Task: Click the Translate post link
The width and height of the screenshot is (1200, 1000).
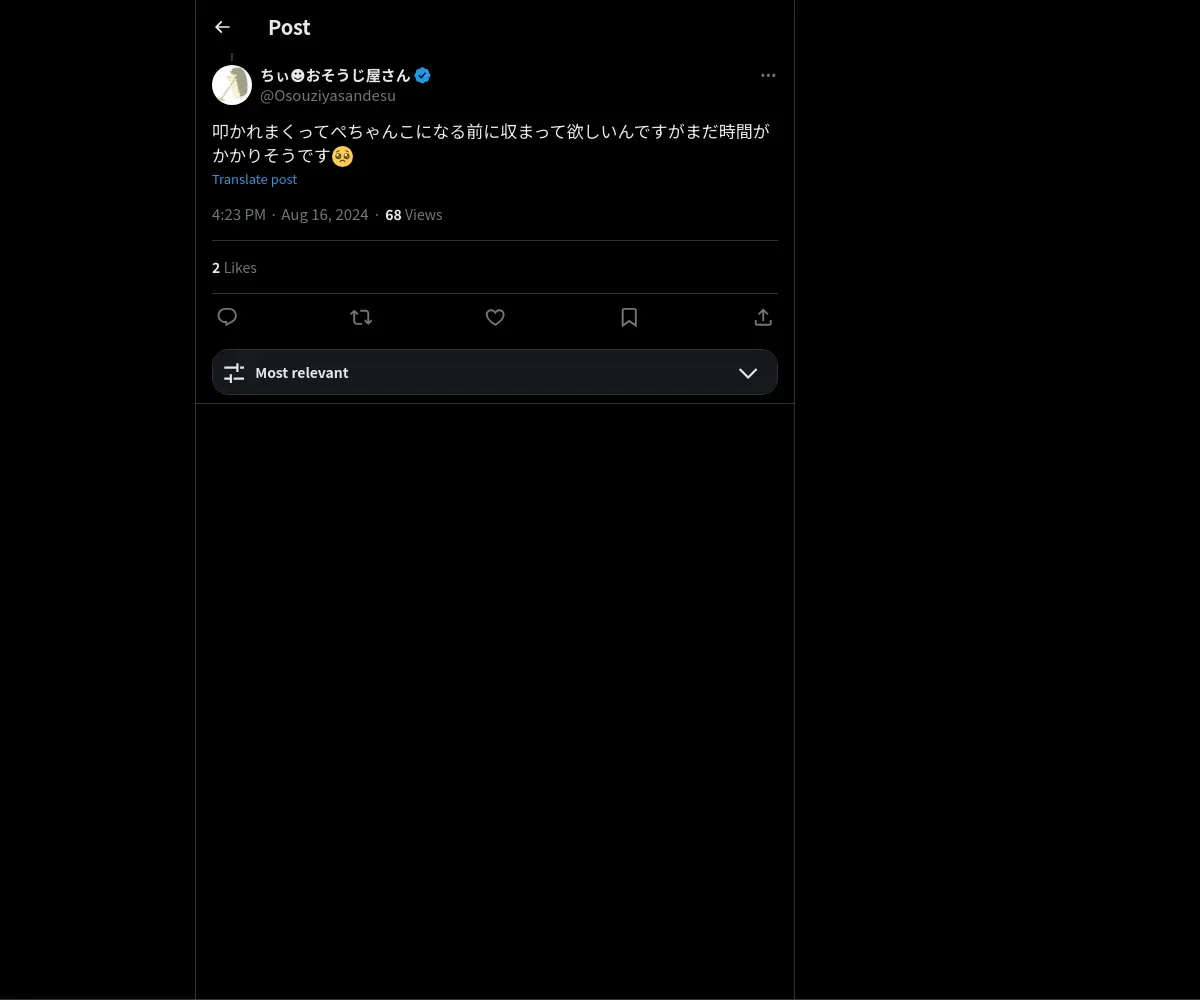Action: click(x=254, y=179)
